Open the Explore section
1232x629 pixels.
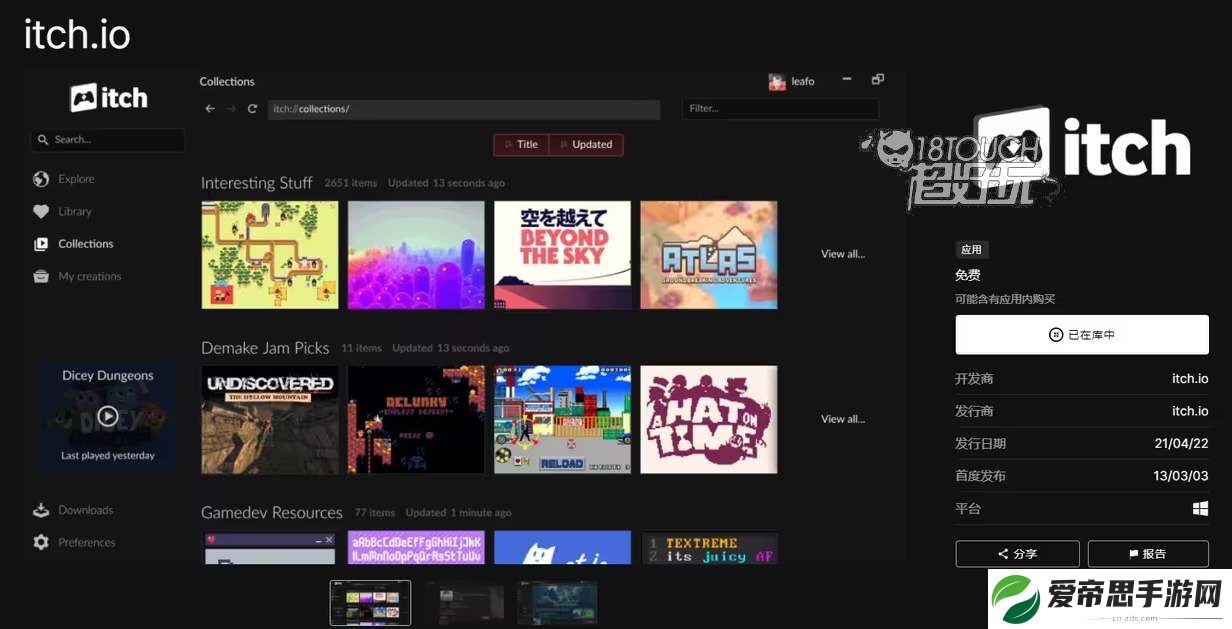pos(76,179)
